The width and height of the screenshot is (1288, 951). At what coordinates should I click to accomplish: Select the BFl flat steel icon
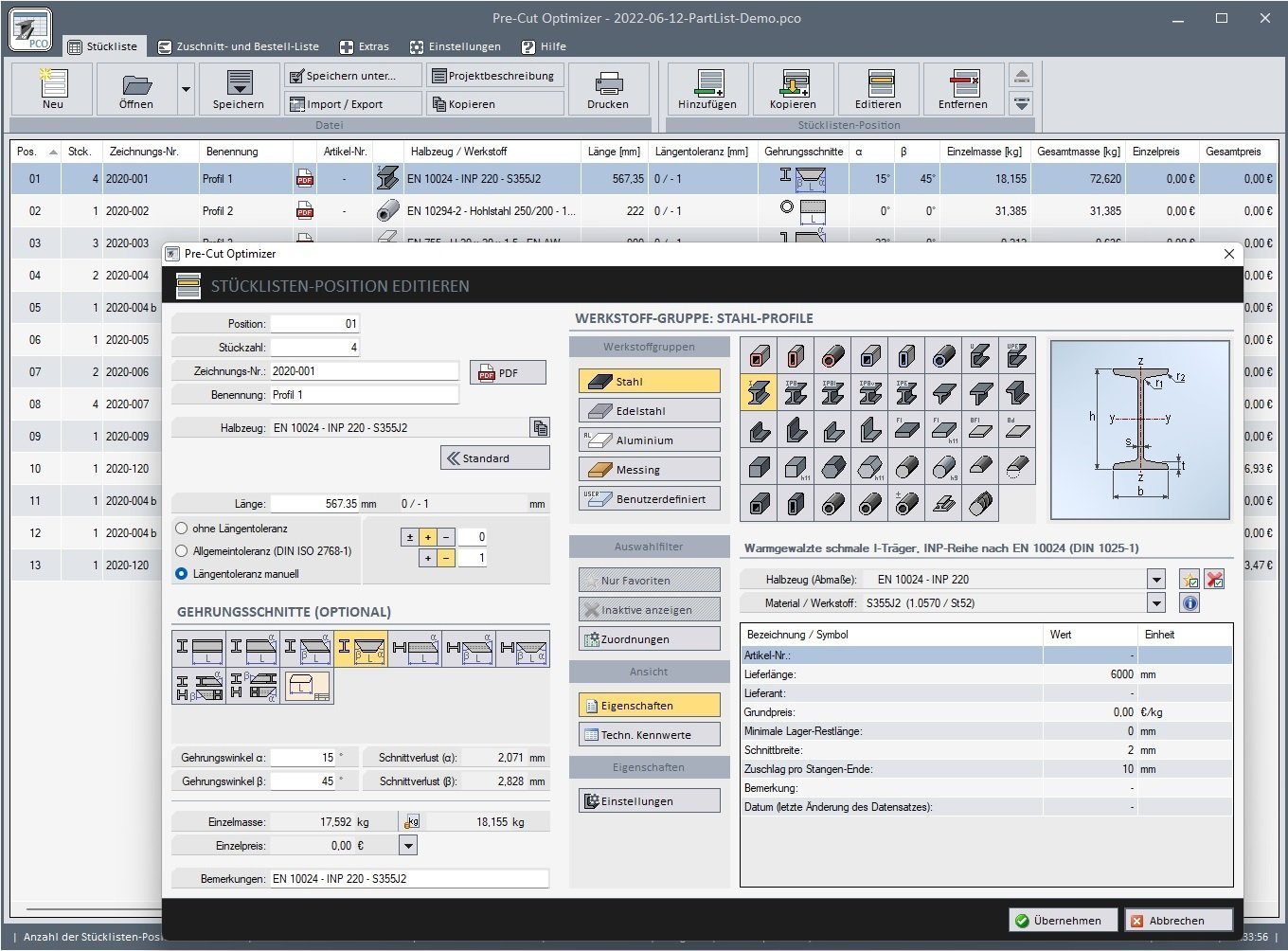980,430
